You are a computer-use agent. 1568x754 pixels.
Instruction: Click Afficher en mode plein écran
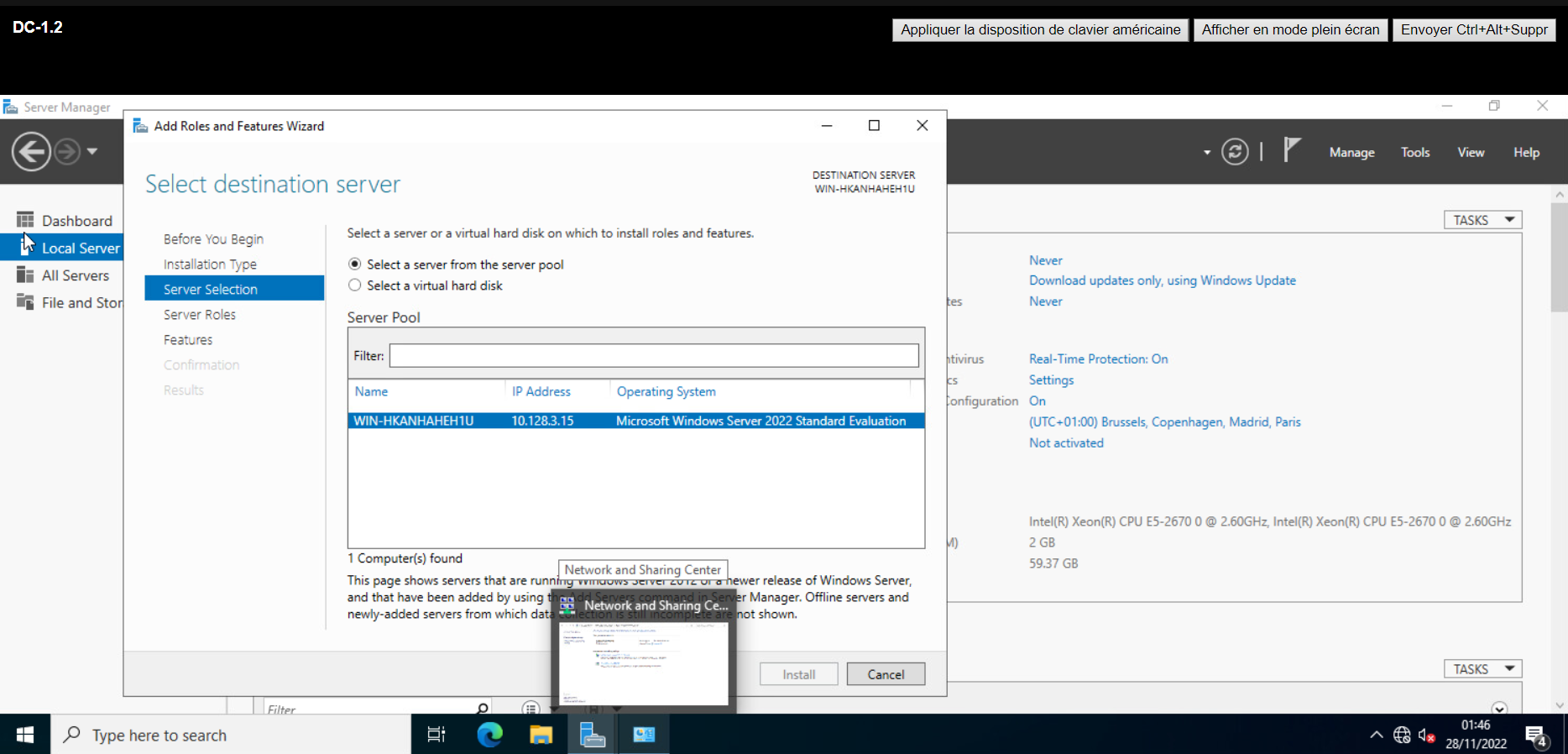coord(1290,29)
